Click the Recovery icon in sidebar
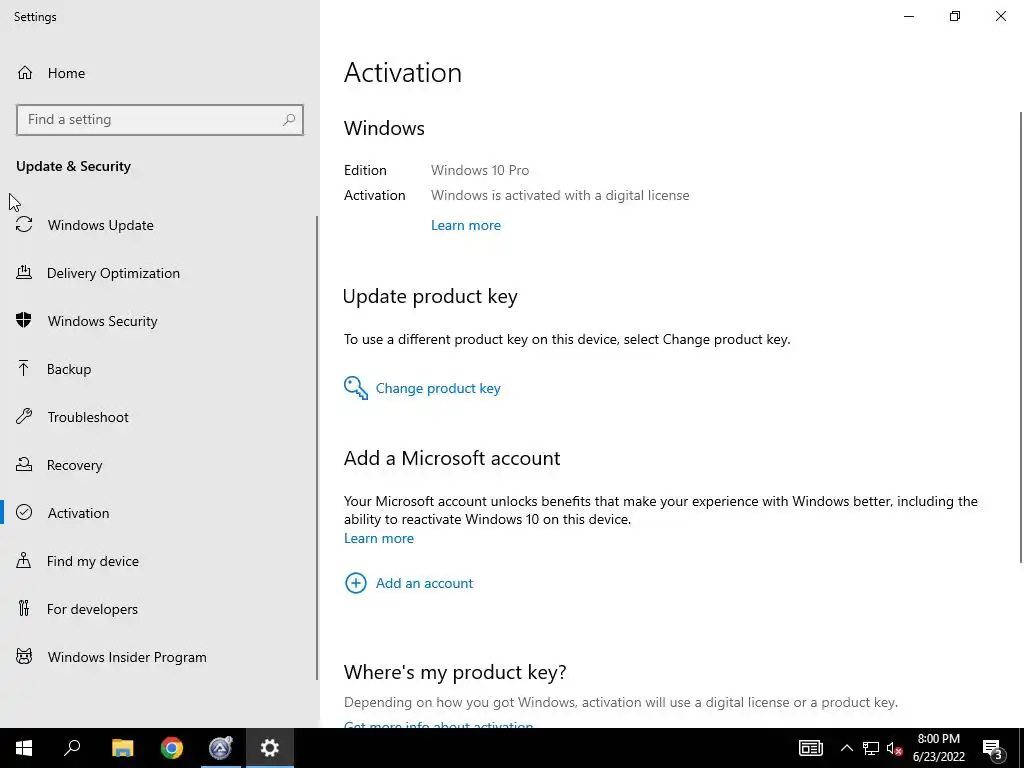This screenshot has width=1024, height=768. [24, 465]
